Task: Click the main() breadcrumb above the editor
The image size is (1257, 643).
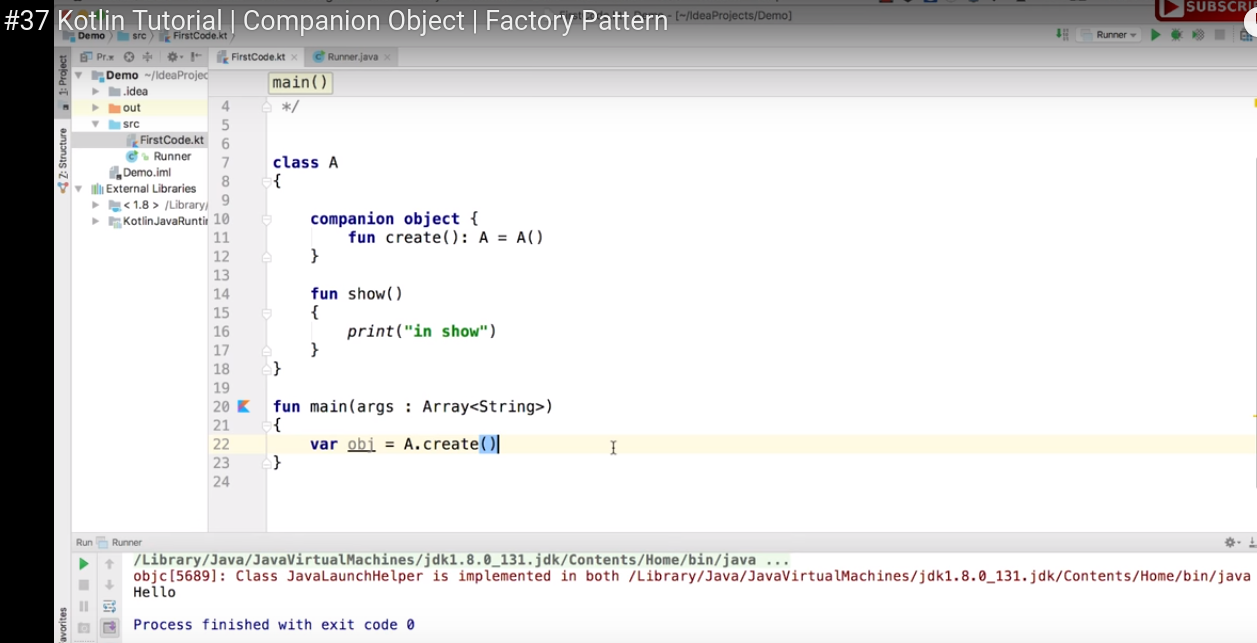Action: pyautogui.click(x=299, y=82)
